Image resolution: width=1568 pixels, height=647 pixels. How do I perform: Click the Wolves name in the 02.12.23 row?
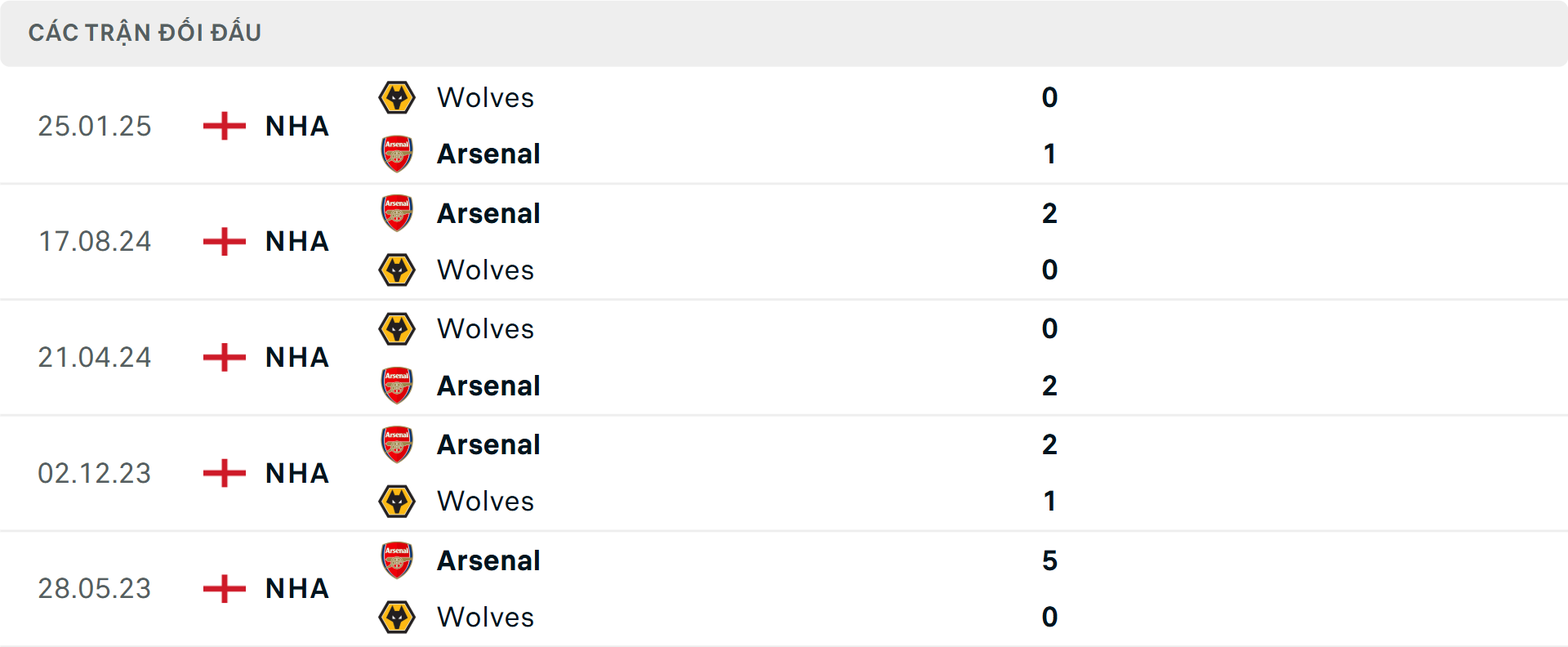point(485,502)
